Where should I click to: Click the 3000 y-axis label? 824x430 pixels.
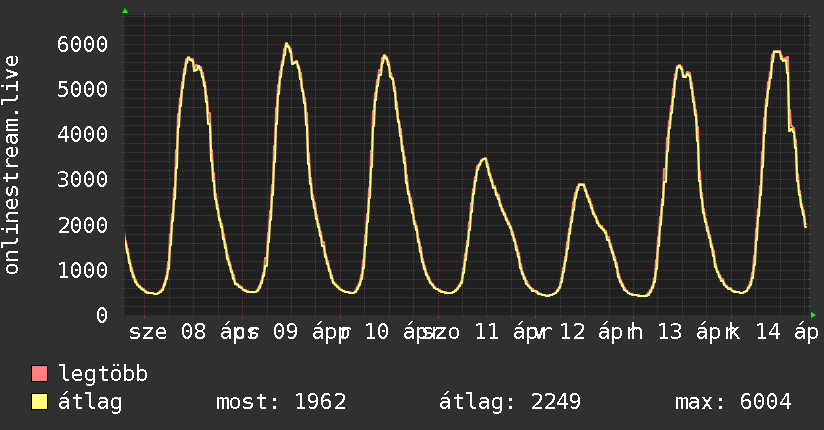click(83, 180)
